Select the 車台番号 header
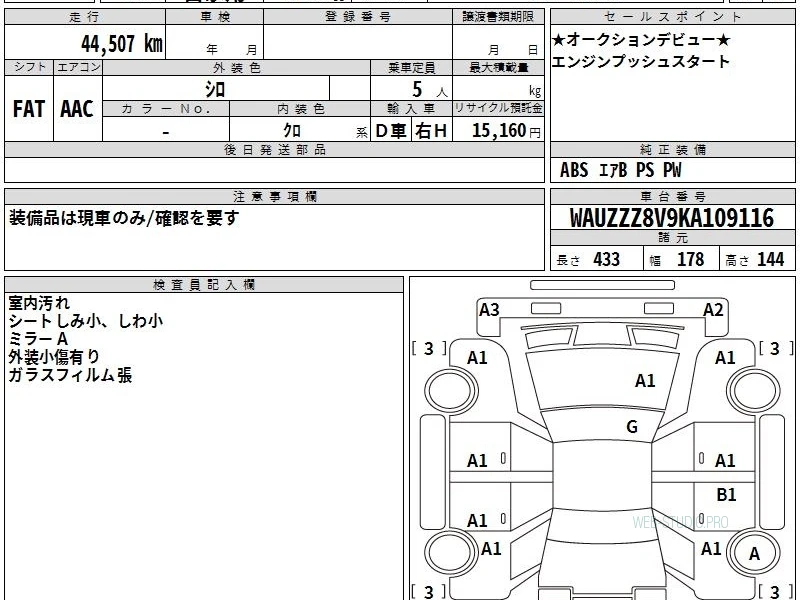This screenshot has width=800, height=600. pos(673,196)
